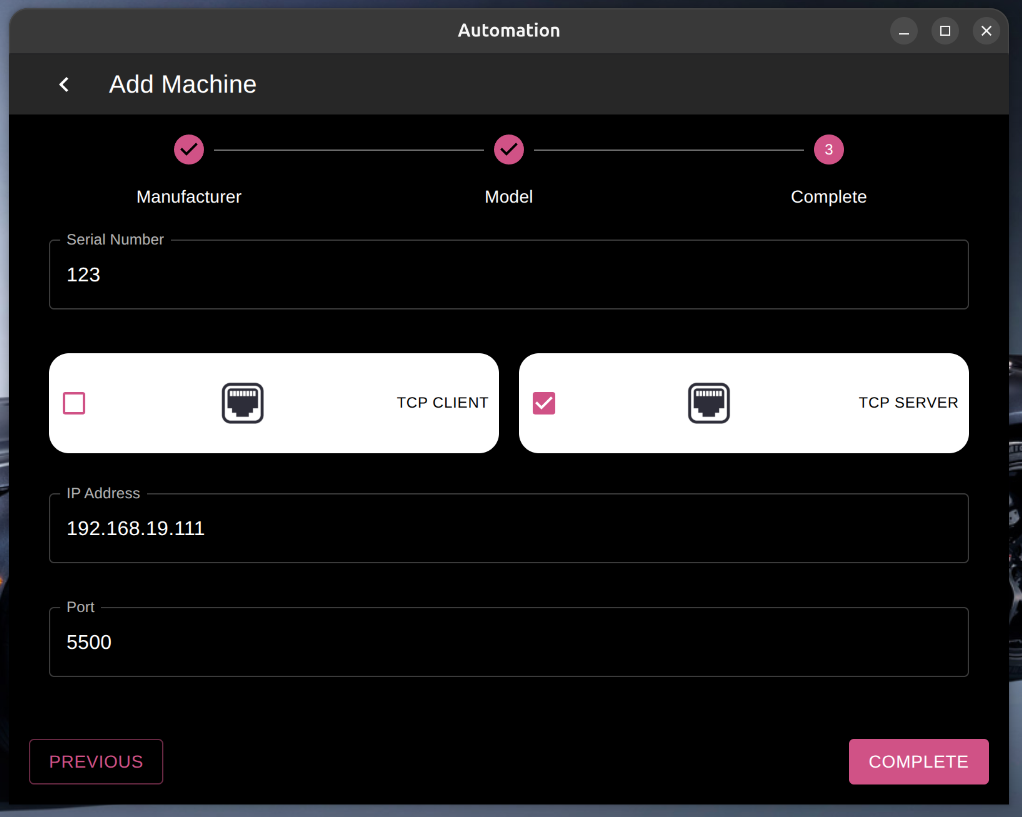Go back with the PREVIOUS button

(x=96, y=762)
